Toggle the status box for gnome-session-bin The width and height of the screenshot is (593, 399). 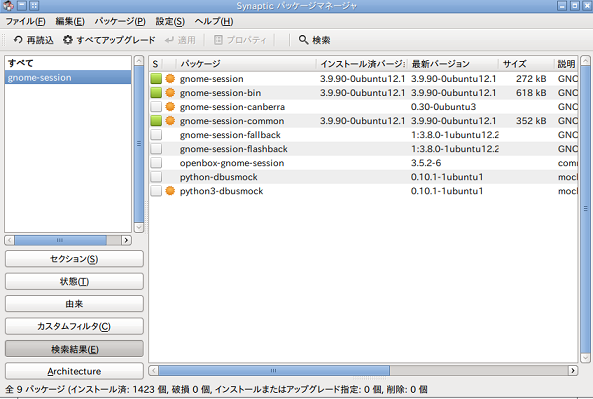pyautogui.click(x=156, y=93)
